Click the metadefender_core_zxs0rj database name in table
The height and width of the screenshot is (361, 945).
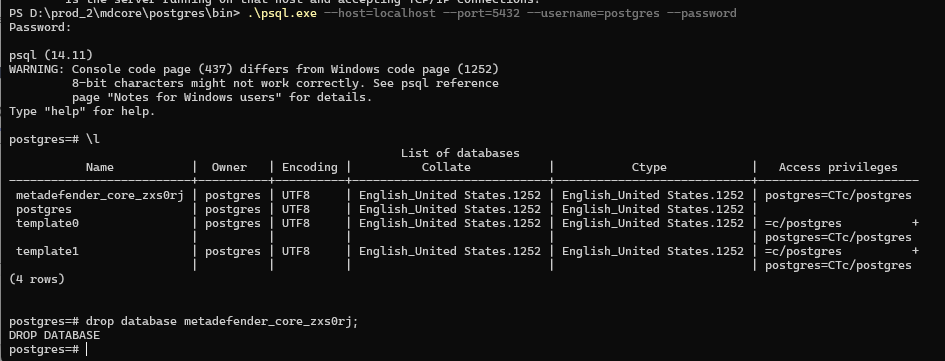pos(99,195)
